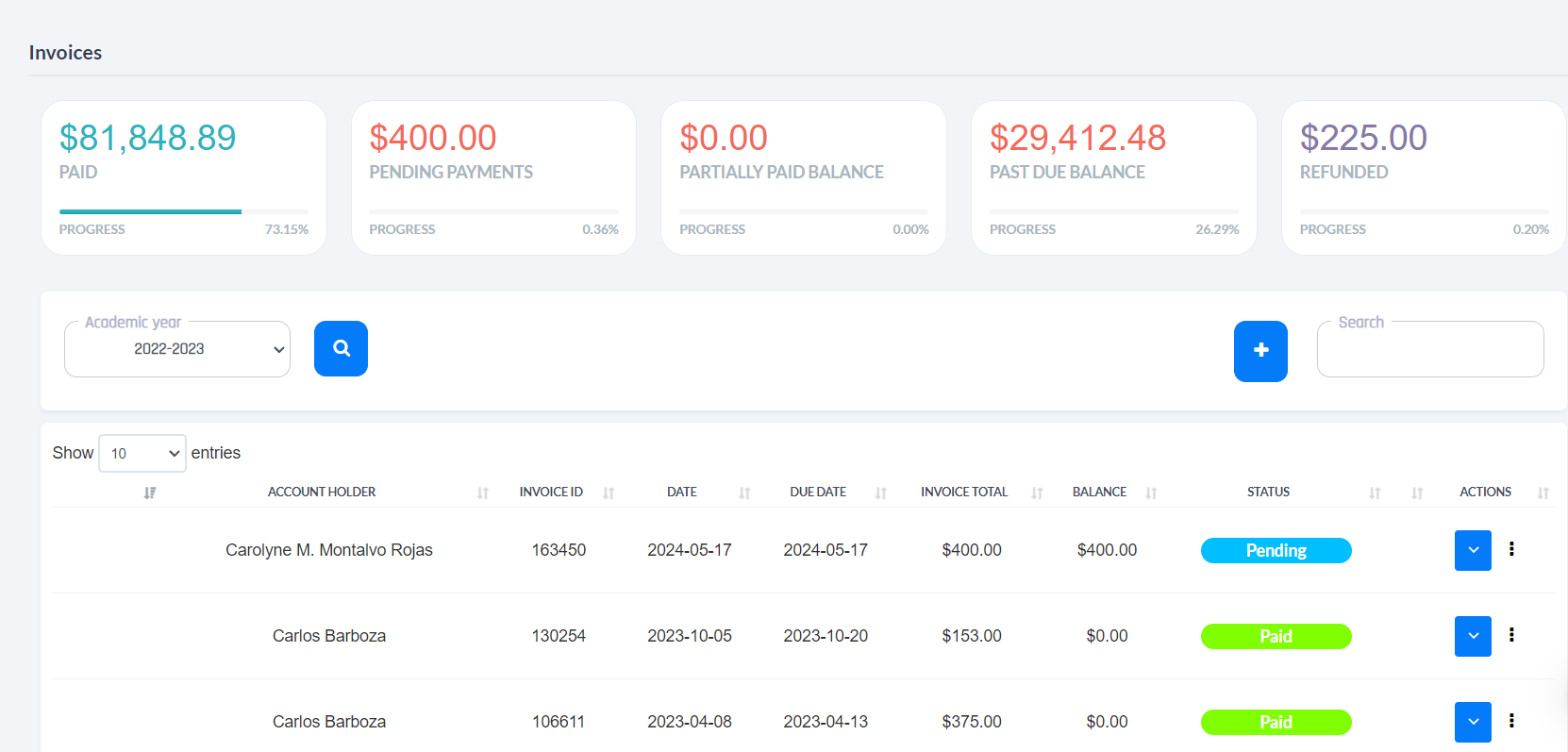Sort by Status column arrows
The image size is (1568, 752).
[x=1375, y=493]
